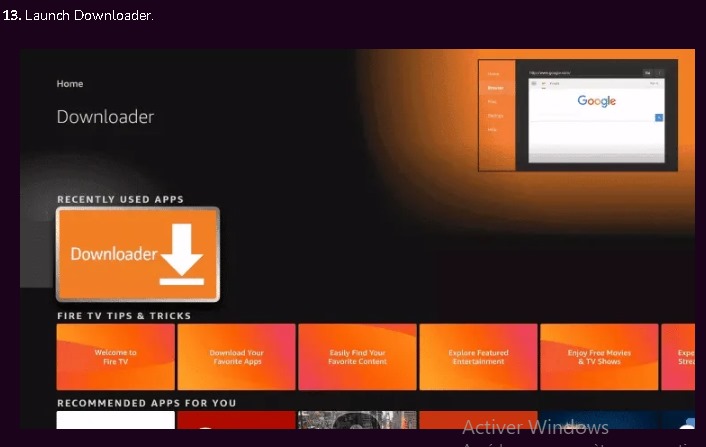The height and width of the screenshot is (447, 706).
Task: Open Enjoy Free Movies & TV Shows tile
Action: pos(599,357)
